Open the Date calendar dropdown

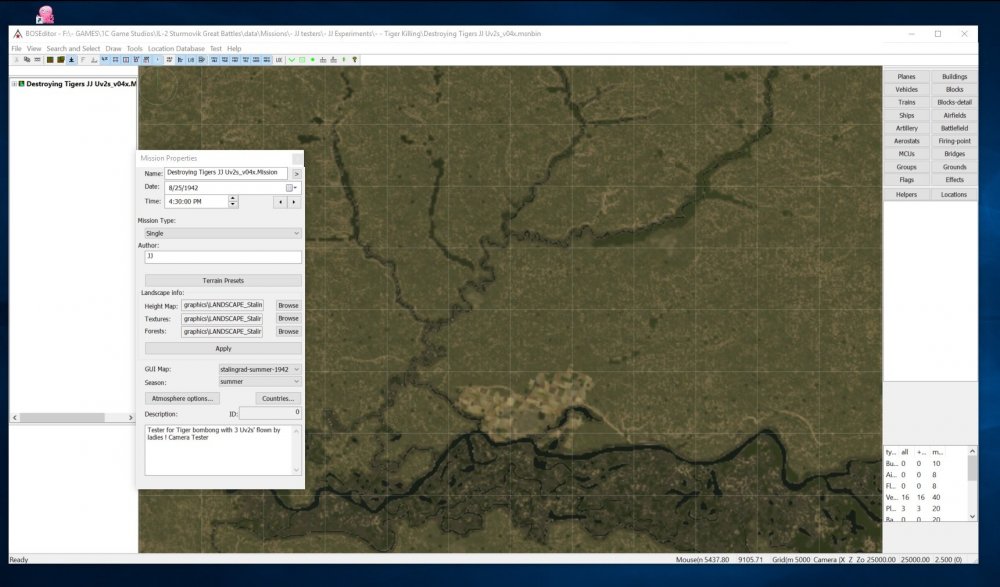tap(291, 187)
